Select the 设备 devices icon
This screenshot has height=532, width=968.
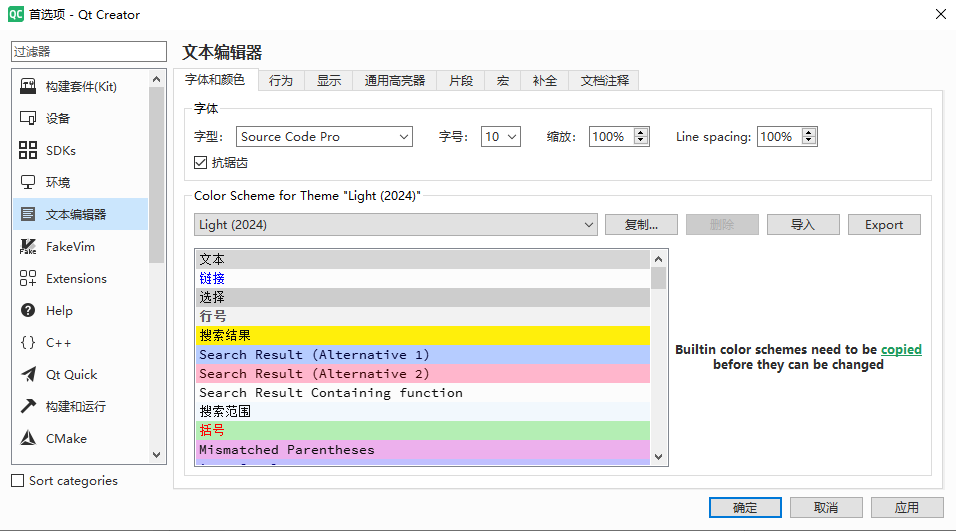click(x=28, y=118)
